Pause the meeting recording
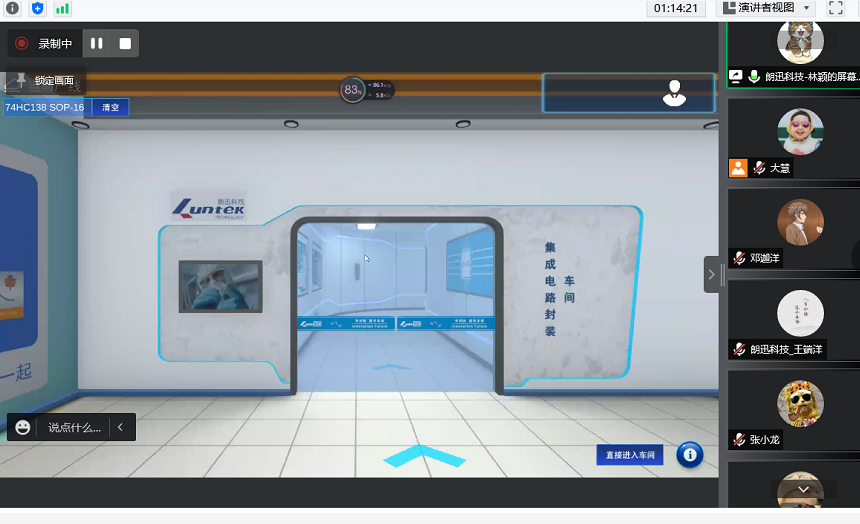Viewport: 860px width, 524px height. pos(97,43)
